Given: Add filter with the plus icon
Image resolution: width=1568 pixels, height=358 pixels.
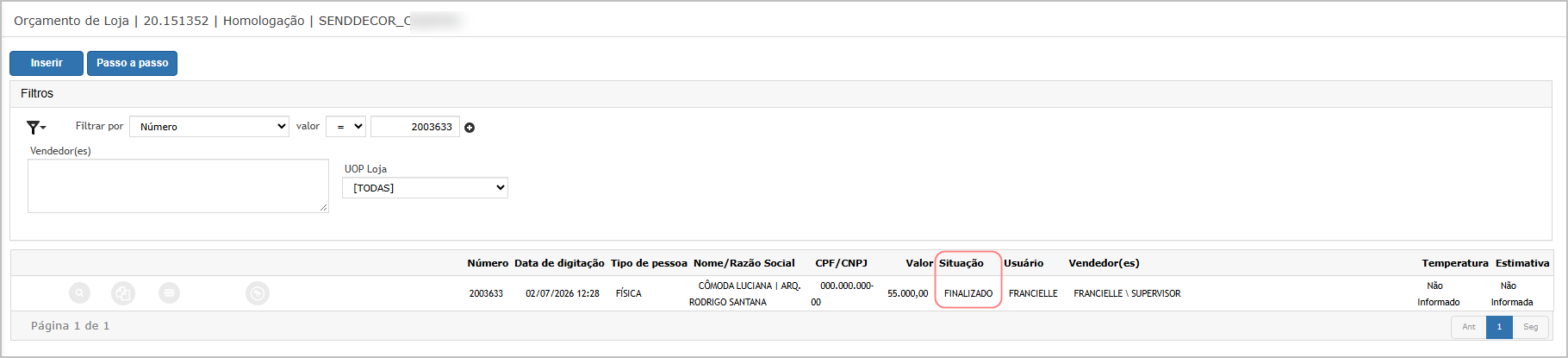Looking at the screenshot, I should [470, 128].
